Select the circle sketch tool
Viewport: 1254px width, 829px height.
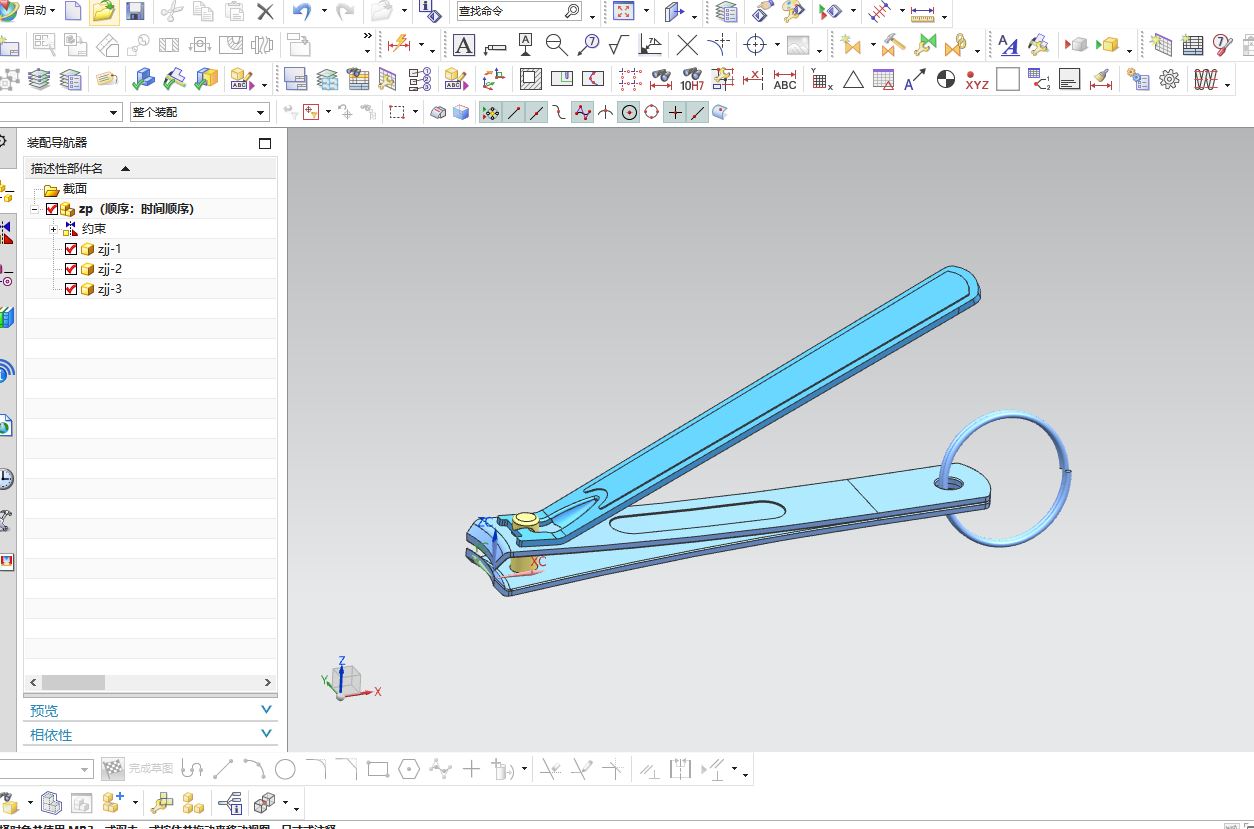[x=285, y=769]
